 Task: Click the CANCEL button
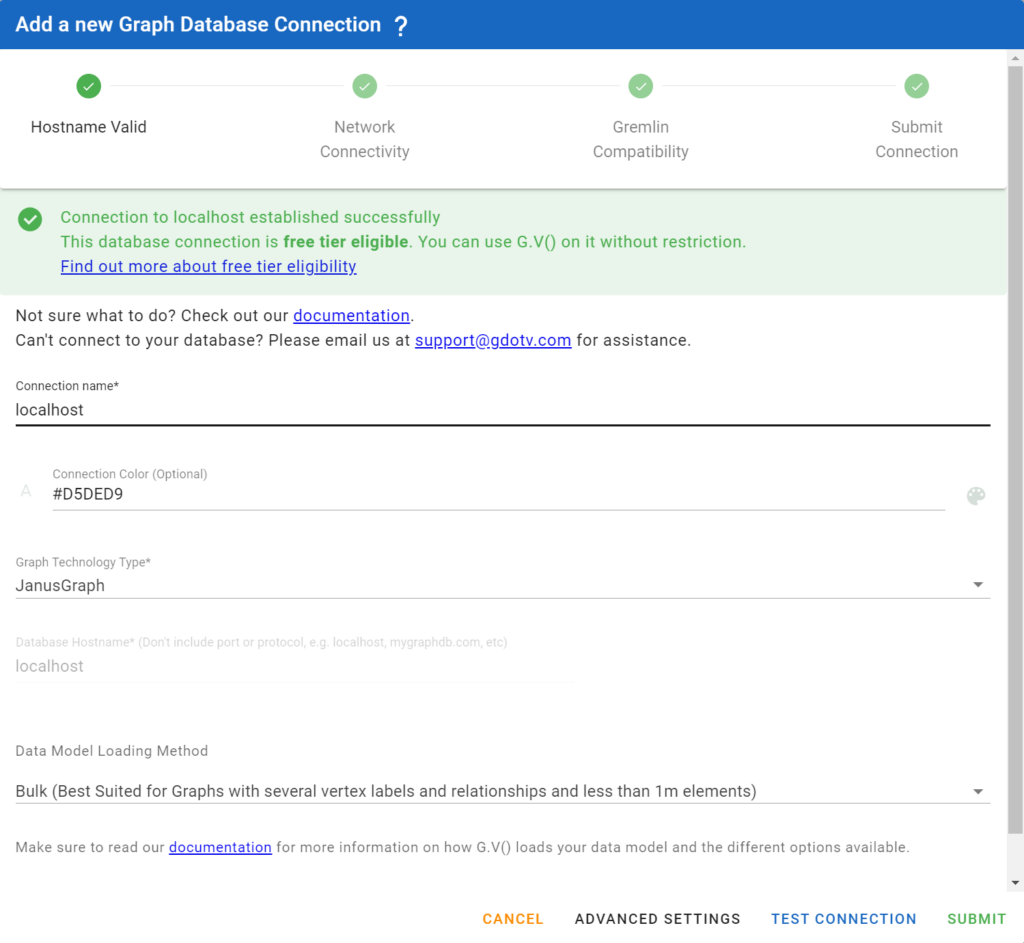[512, 918]
